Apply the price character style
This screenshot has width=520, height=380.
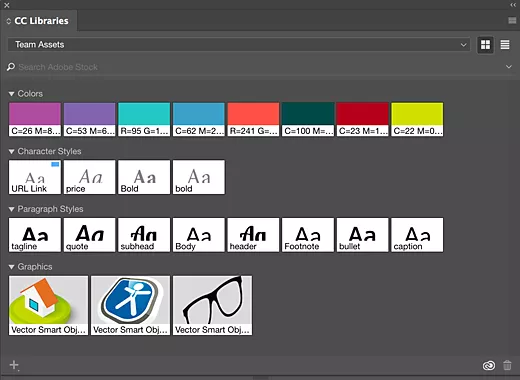pos(90,177)
